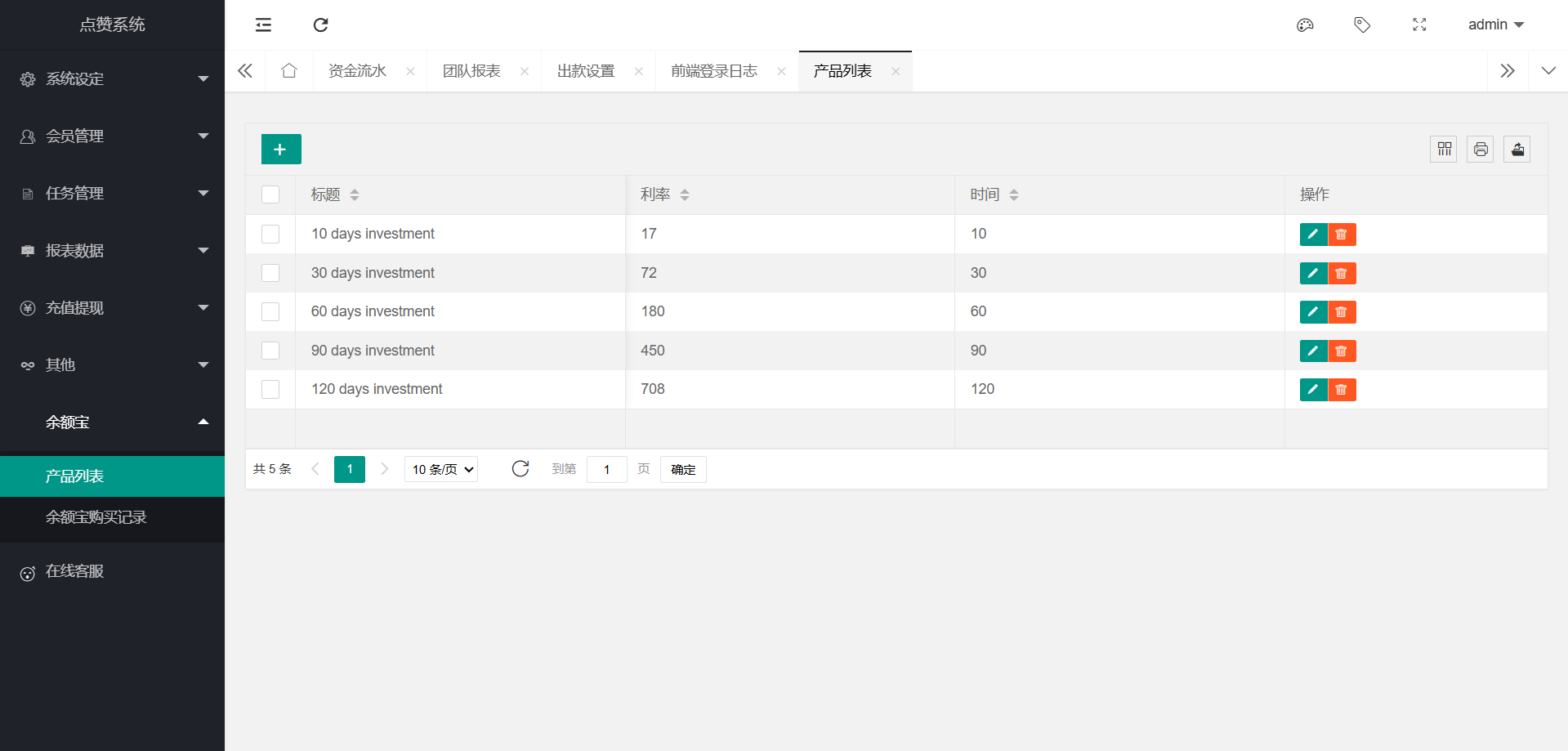Select all rows using the header checkbox

coord(270,194)
